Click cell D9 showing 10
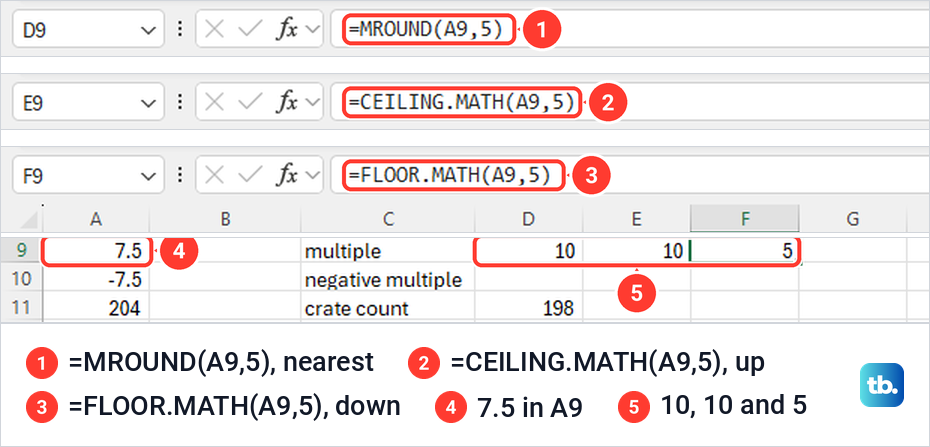Viewport: 930px width, 447px height. pyautogui.click(x=528, y=251)
